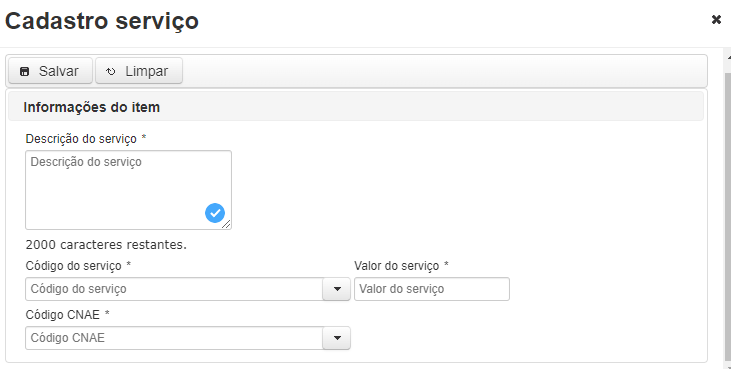Image resolution: width=731 pixels, height=369 pixels.
Task: Focus the Código do serviço combo field
Action: [174, 289]
